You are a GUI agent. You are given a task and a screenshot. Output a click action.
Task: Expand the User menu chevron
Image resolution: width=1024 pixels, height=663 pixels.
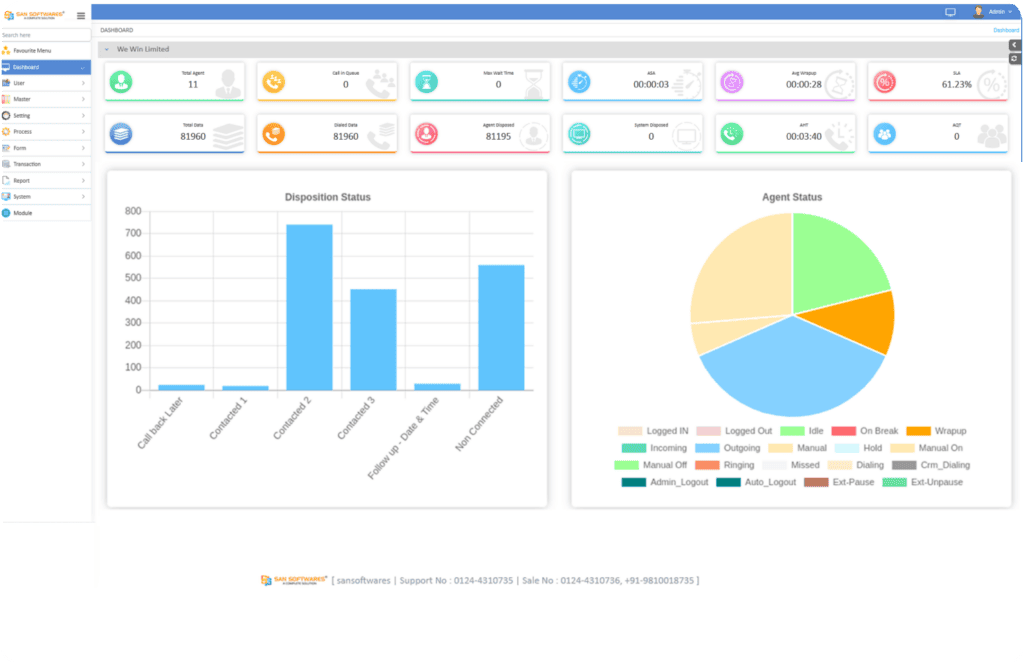[83, 83]
